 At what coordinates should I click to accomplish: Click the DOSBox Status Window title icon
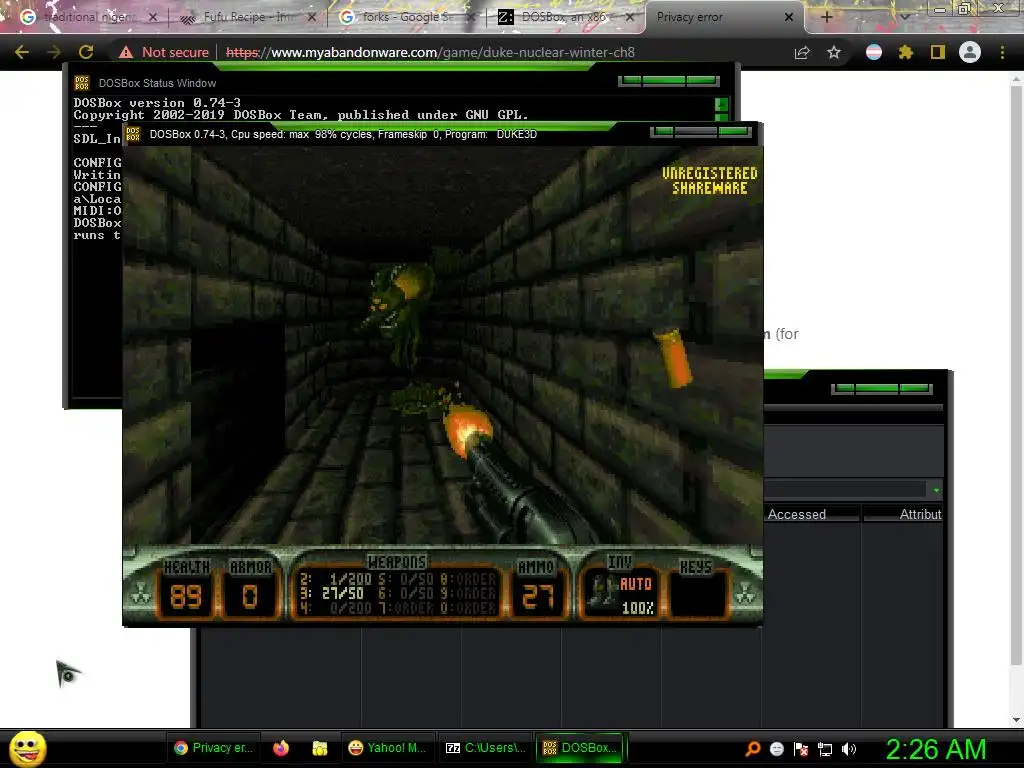(x=82, y=83)
